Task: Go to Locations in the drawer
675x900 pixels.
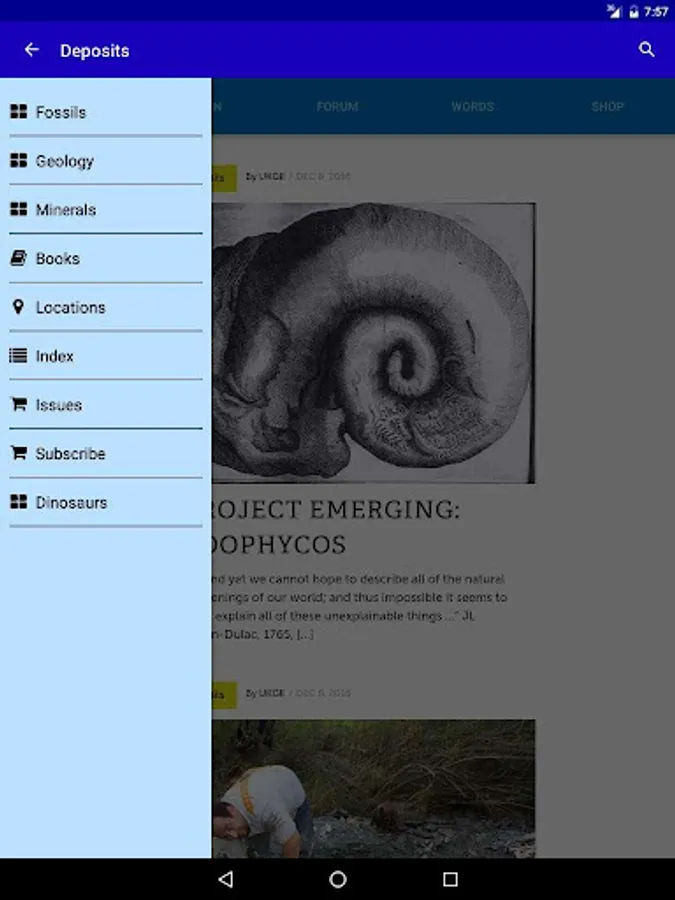Action: pyautogui.click(x=106, y=307)
